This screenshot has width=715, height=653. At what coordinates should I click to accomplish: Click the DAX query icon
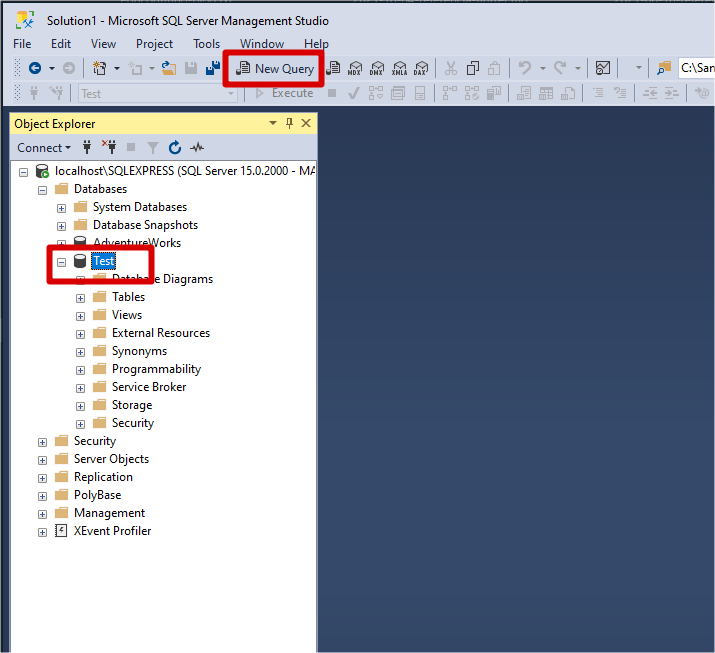click(x=421, y=68)
